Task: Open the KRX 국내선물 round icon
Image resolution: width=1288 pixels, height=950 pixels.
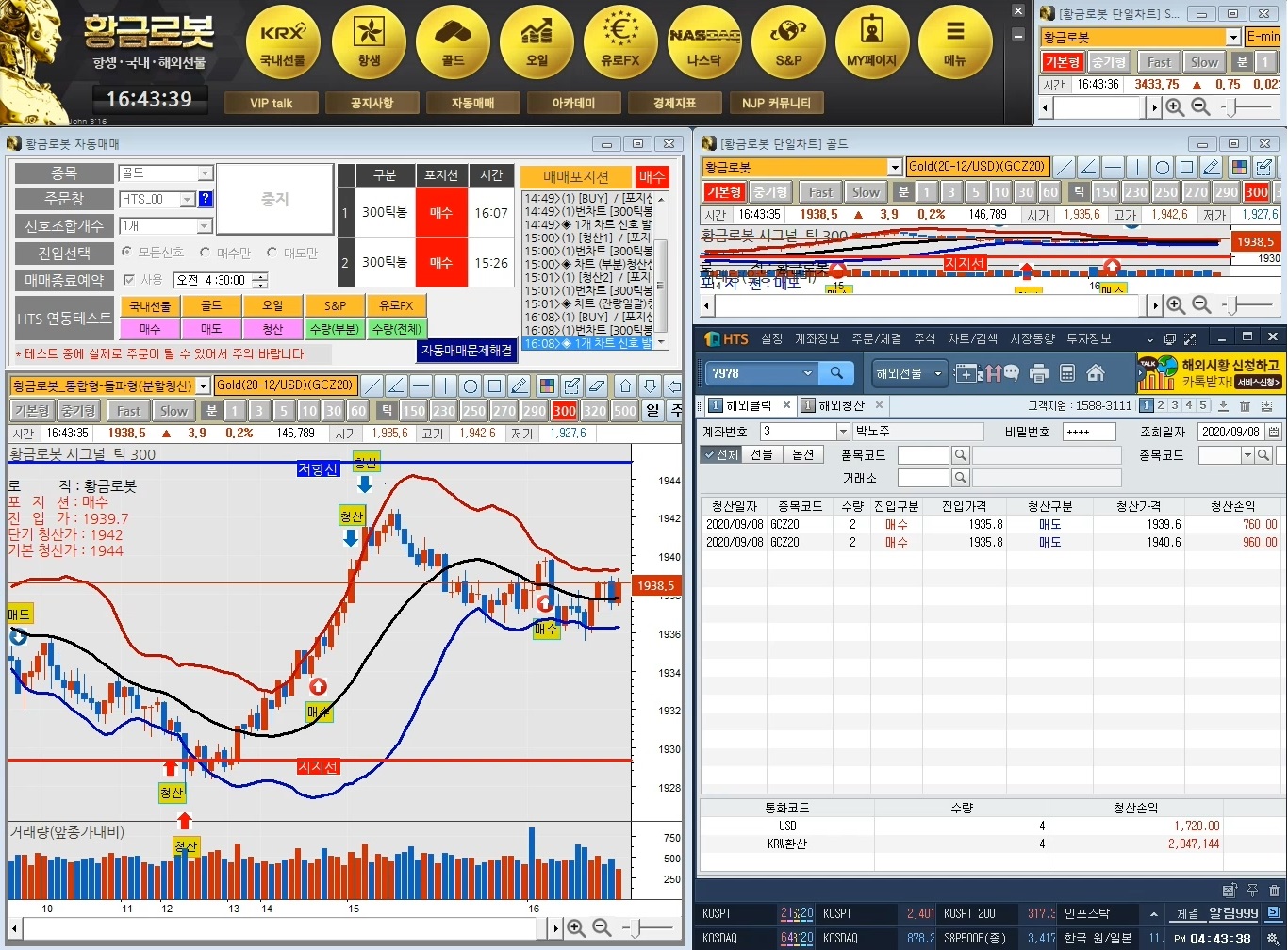Action: 283,42
